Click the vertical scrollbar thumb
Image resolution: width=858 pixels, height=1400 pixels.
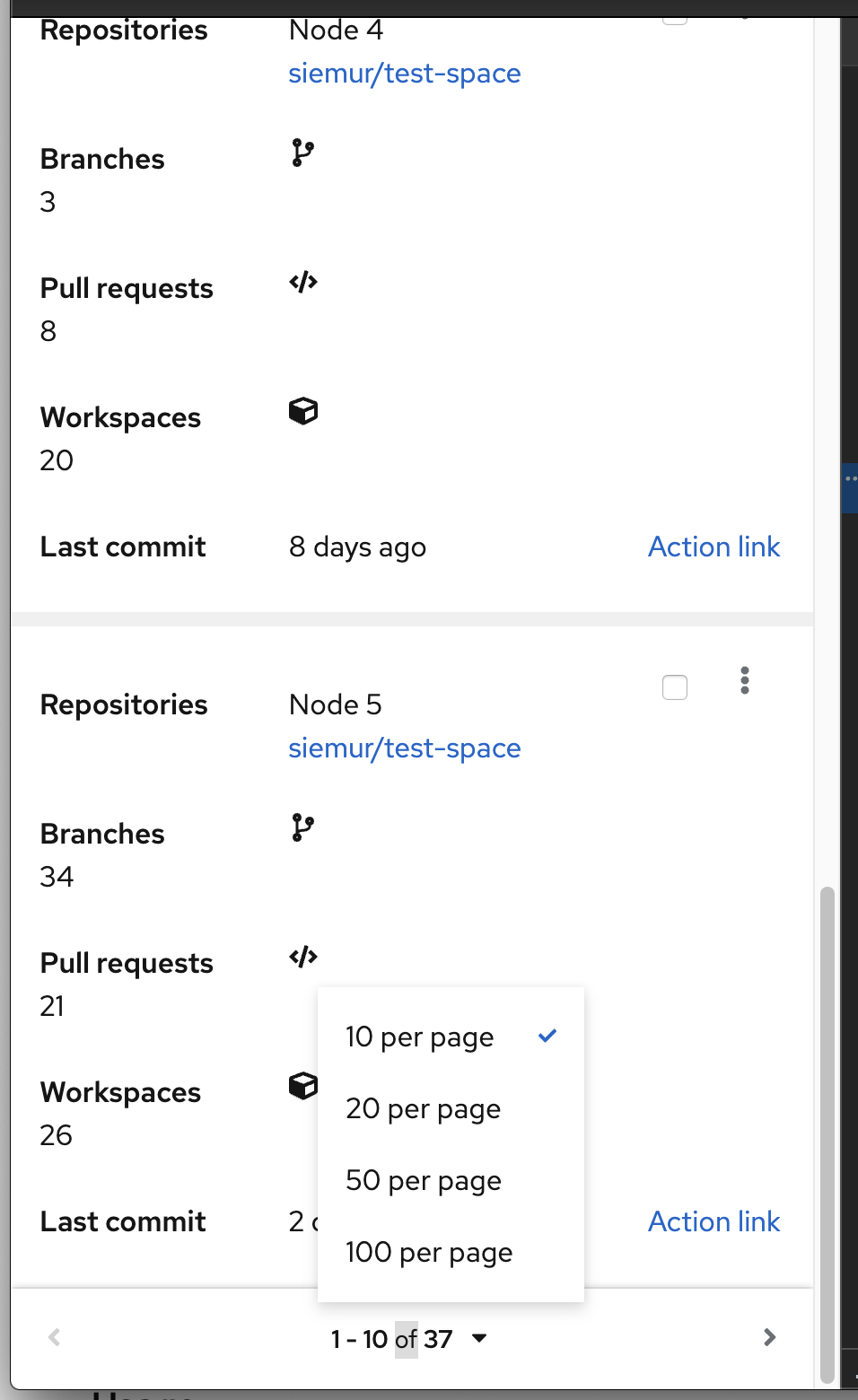[x=827, y=1135]
